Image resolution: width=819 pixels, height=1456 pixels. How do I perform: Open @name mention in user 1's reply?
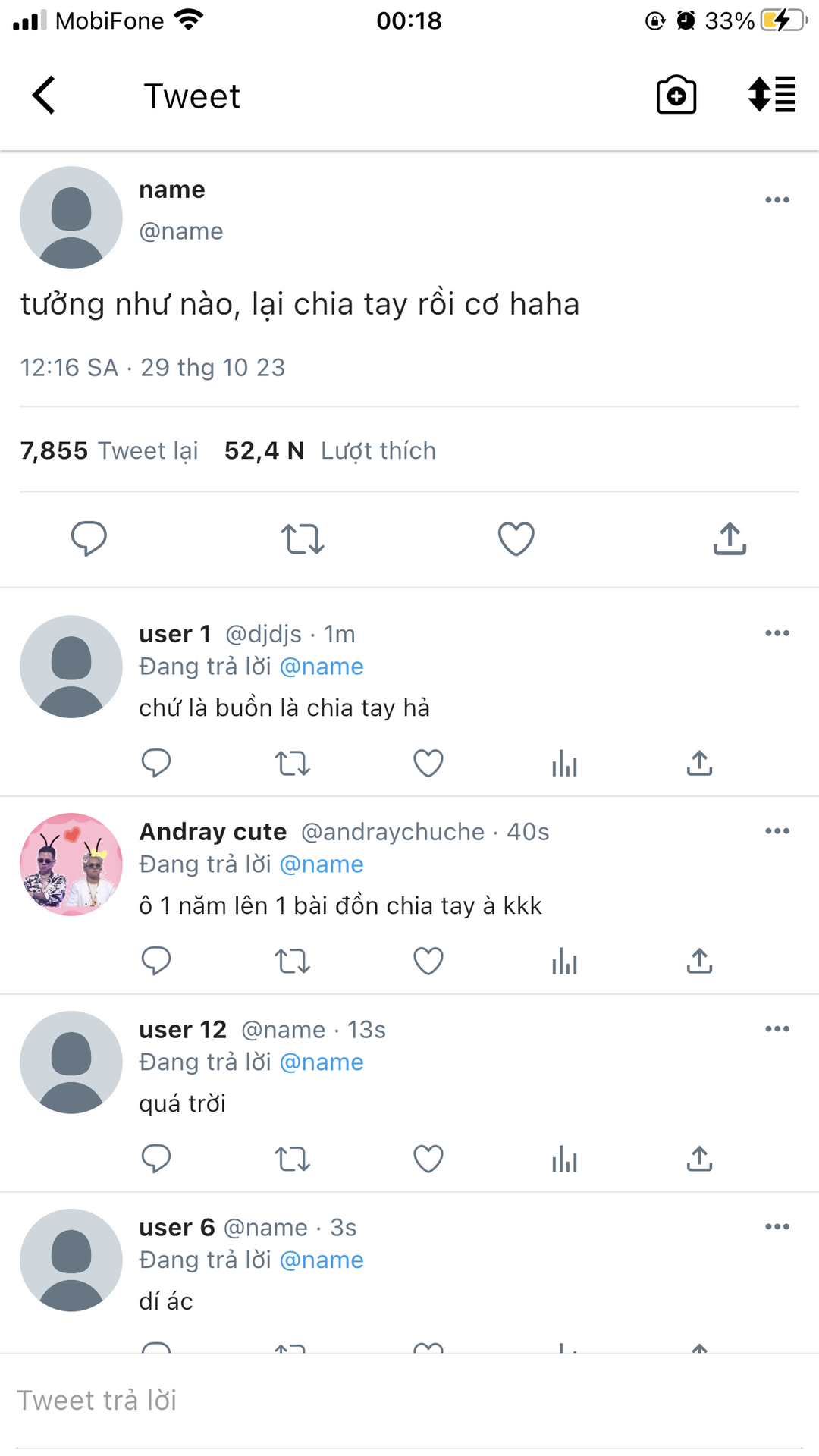point(322,667)
